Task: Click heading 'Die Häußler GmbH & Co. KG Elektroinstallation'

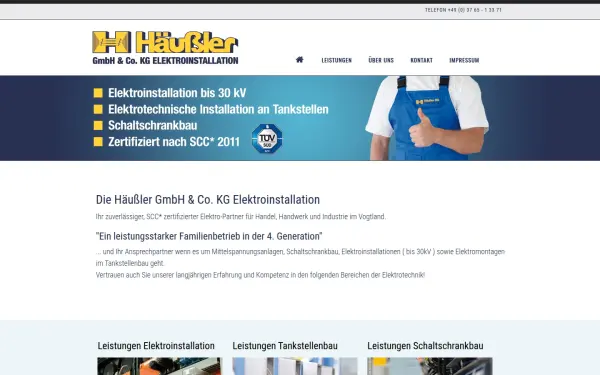Action: pyautogui.click(x=208, y=199)
